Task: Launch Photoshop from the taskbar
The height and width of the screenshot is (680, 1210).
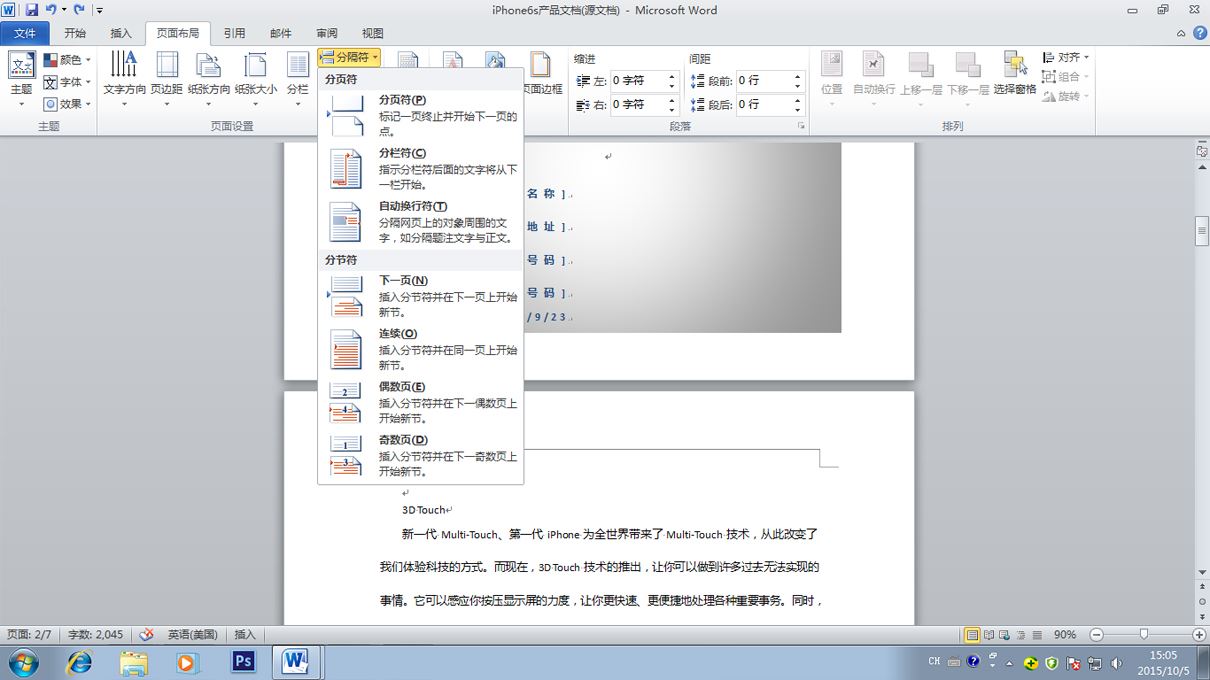Action: point(243,662)
